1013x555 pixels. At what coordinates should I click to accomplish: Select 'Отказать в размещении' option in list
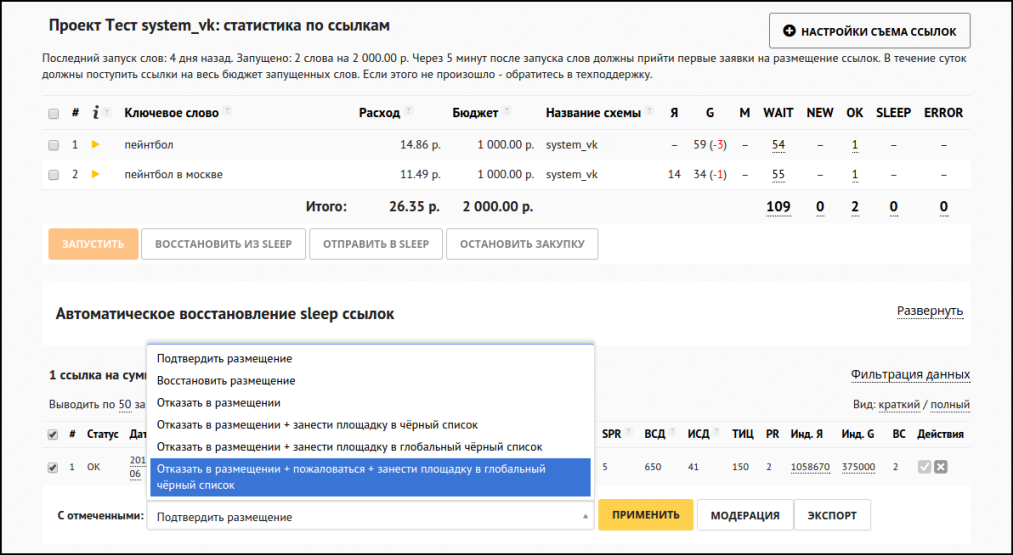(x=218, y=403)
